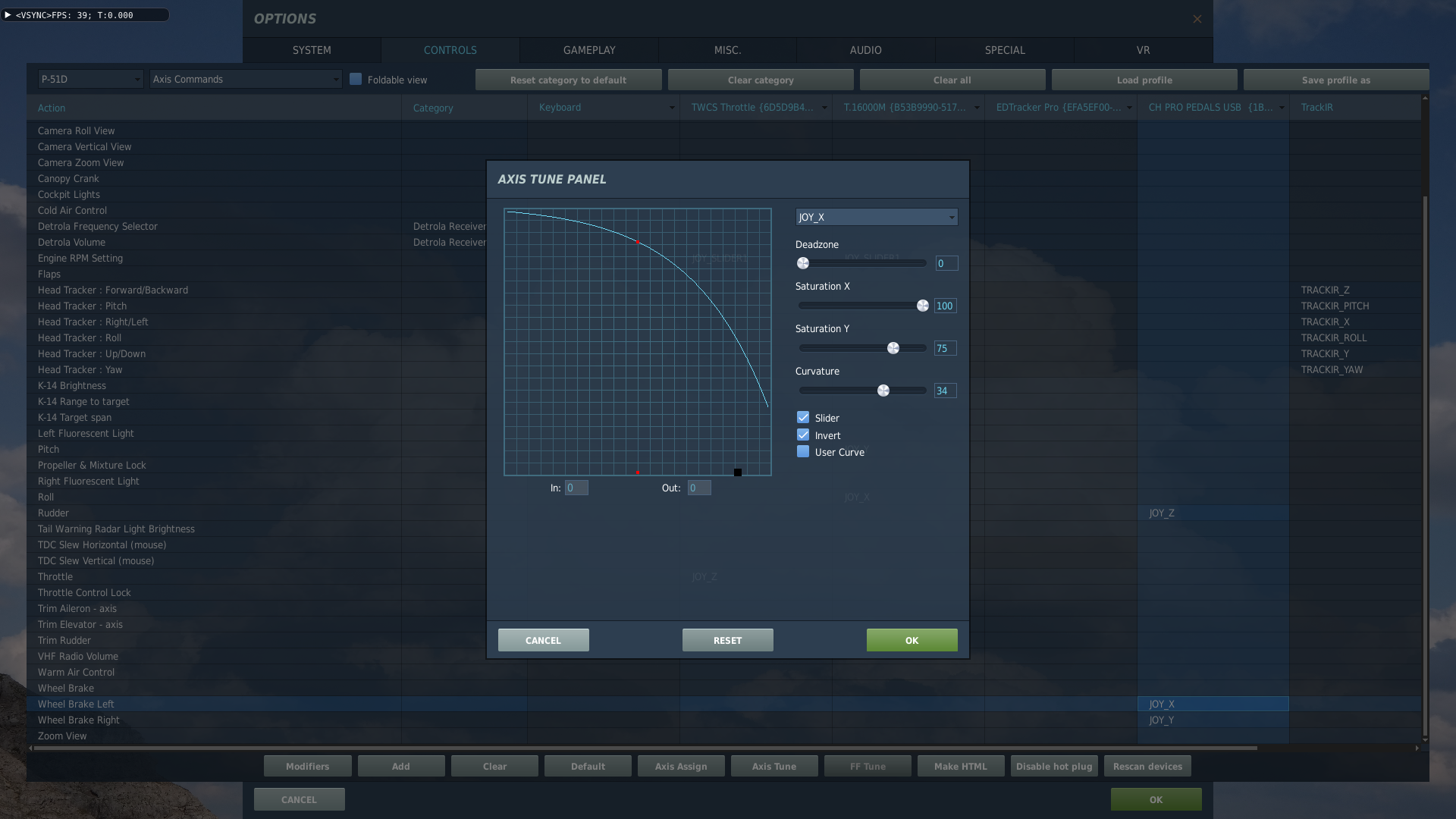This screenshot has height=819, width=1456.
Task: Expand the CH PRO PEDALS column dropdown
Action: point(1282,108)
